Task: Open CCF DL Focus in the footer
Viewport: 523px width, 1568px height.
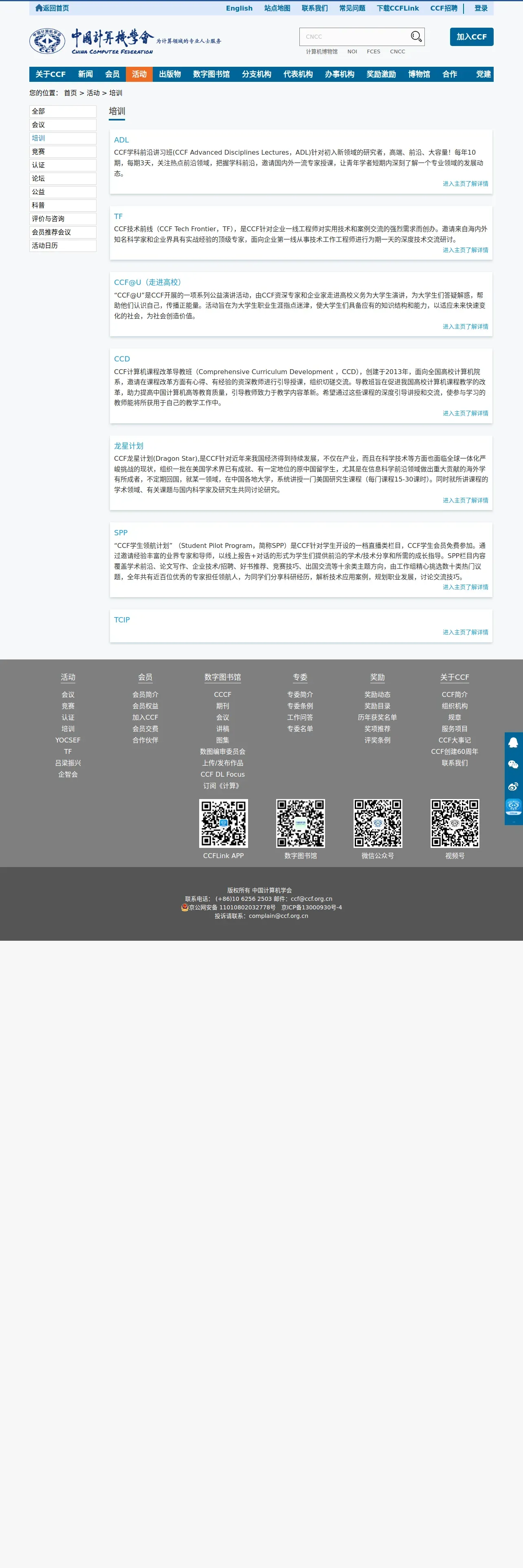Action: pyautogui.click(x=223, y=774)
